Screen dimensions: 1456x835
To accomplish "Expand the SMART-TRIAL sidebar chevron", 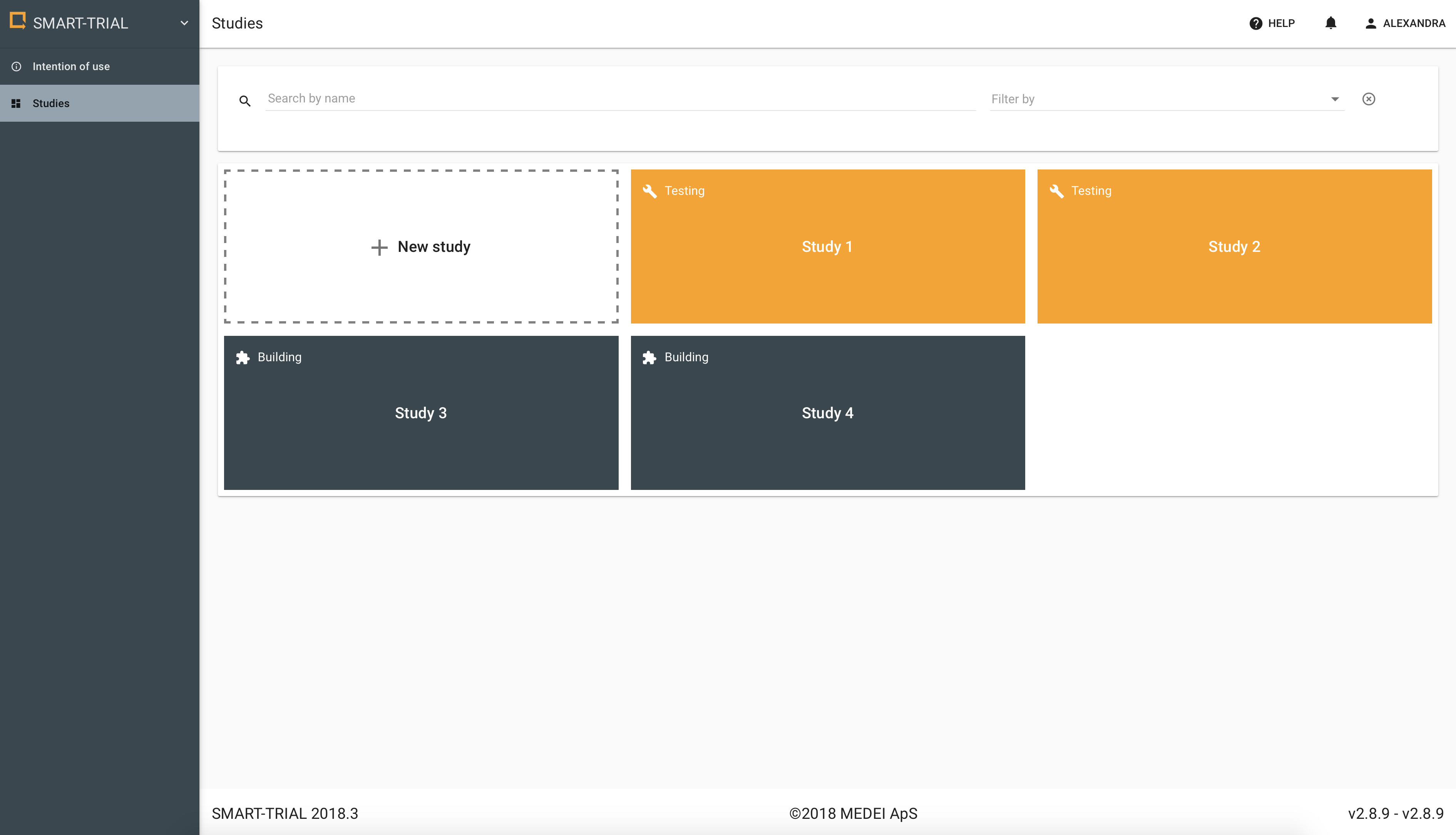I will (184, 23).
